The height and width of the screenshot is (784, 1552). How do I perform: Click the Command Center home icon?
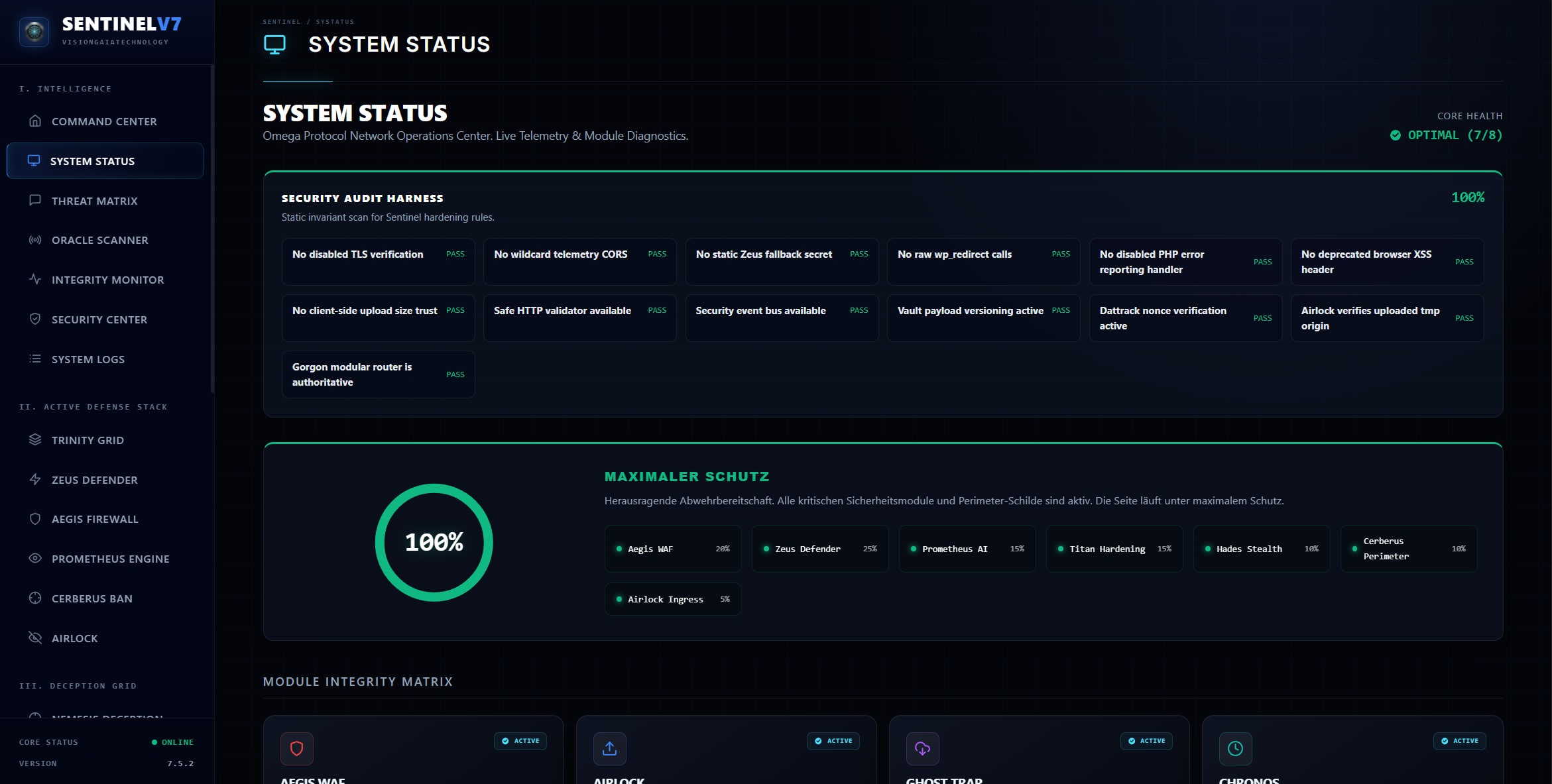click(x=35, y=121)
